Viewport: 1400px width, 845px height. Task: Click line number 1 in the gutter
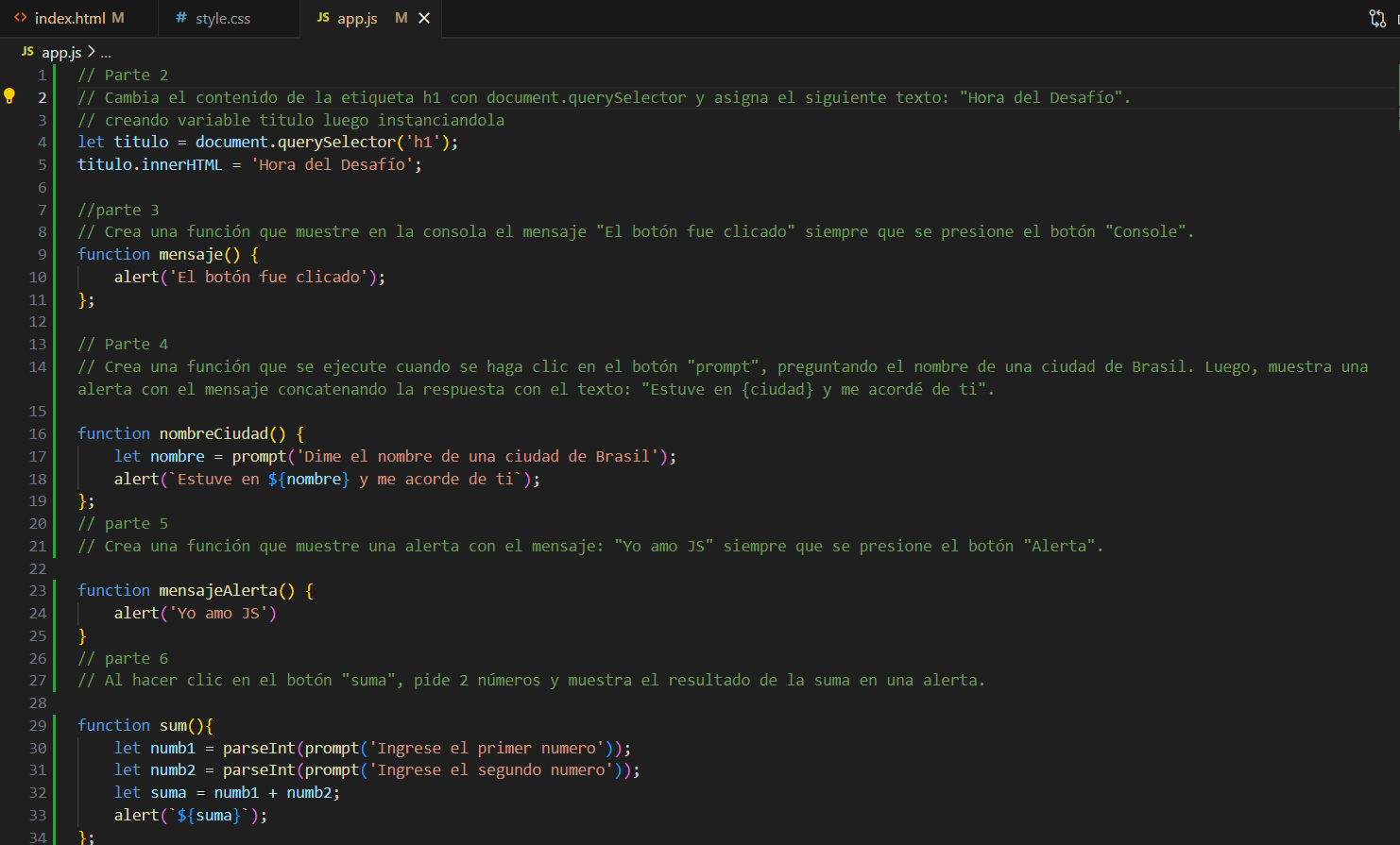[43, 75]
